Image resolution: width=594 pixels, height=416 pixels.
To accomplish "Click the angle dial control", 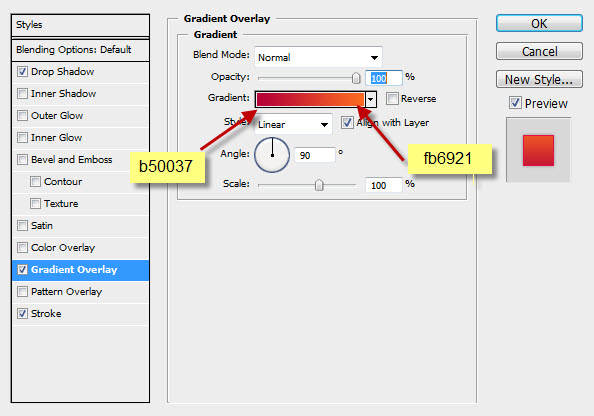I will click(272, 155).
